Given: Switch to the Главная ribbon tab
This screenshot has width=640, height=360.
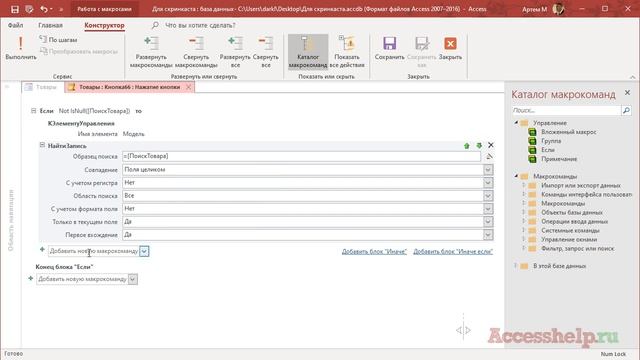Looking at the screenshot, I should click(x=51, y=25).
